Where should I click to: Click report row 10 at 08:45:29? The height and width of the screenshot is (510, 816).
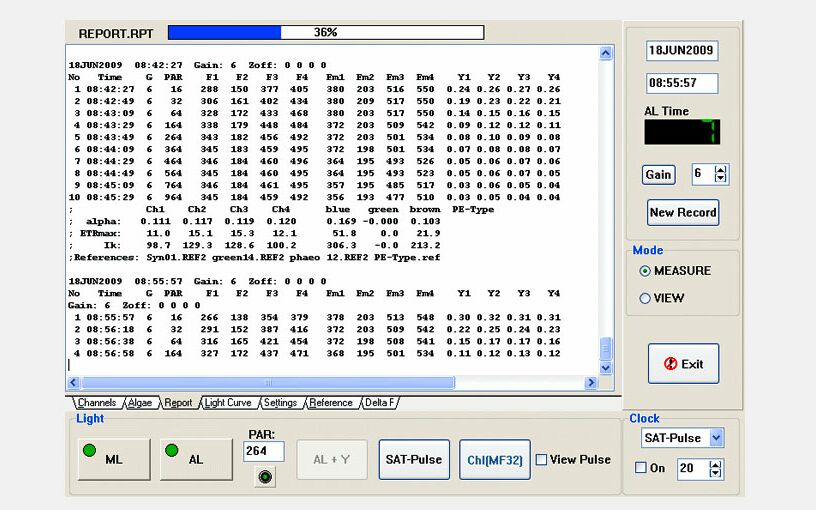click(x=314, y=197)
